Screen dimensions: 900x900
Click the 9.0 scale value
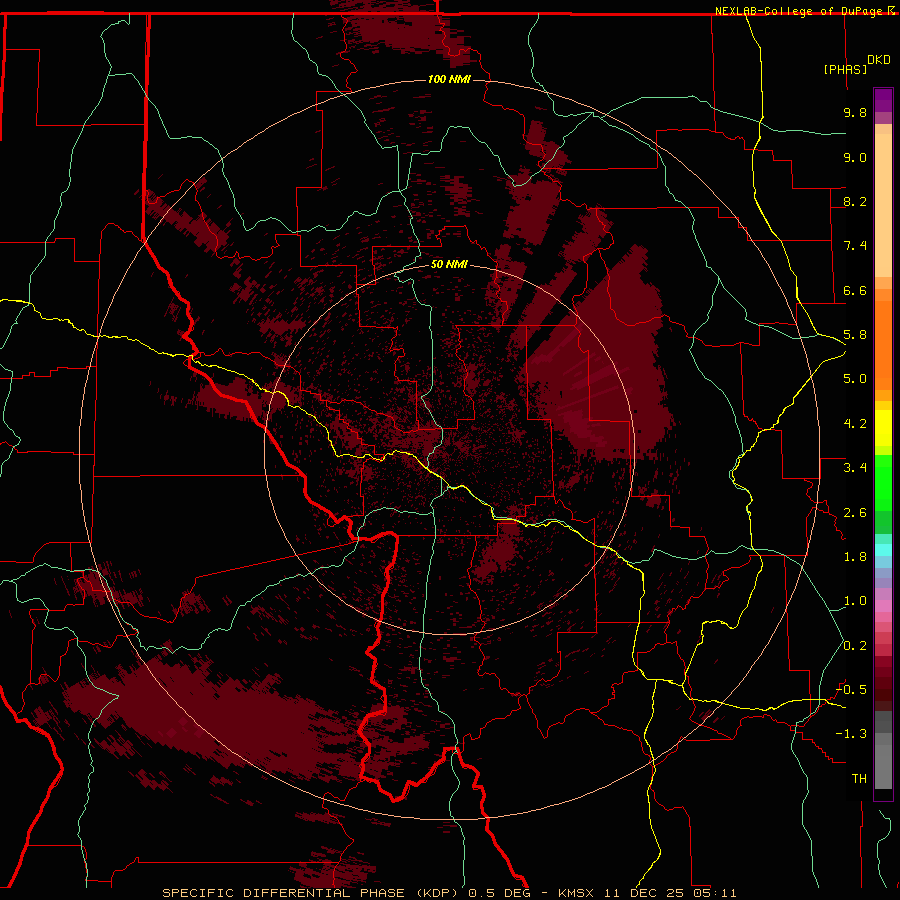tap(855, 157)
